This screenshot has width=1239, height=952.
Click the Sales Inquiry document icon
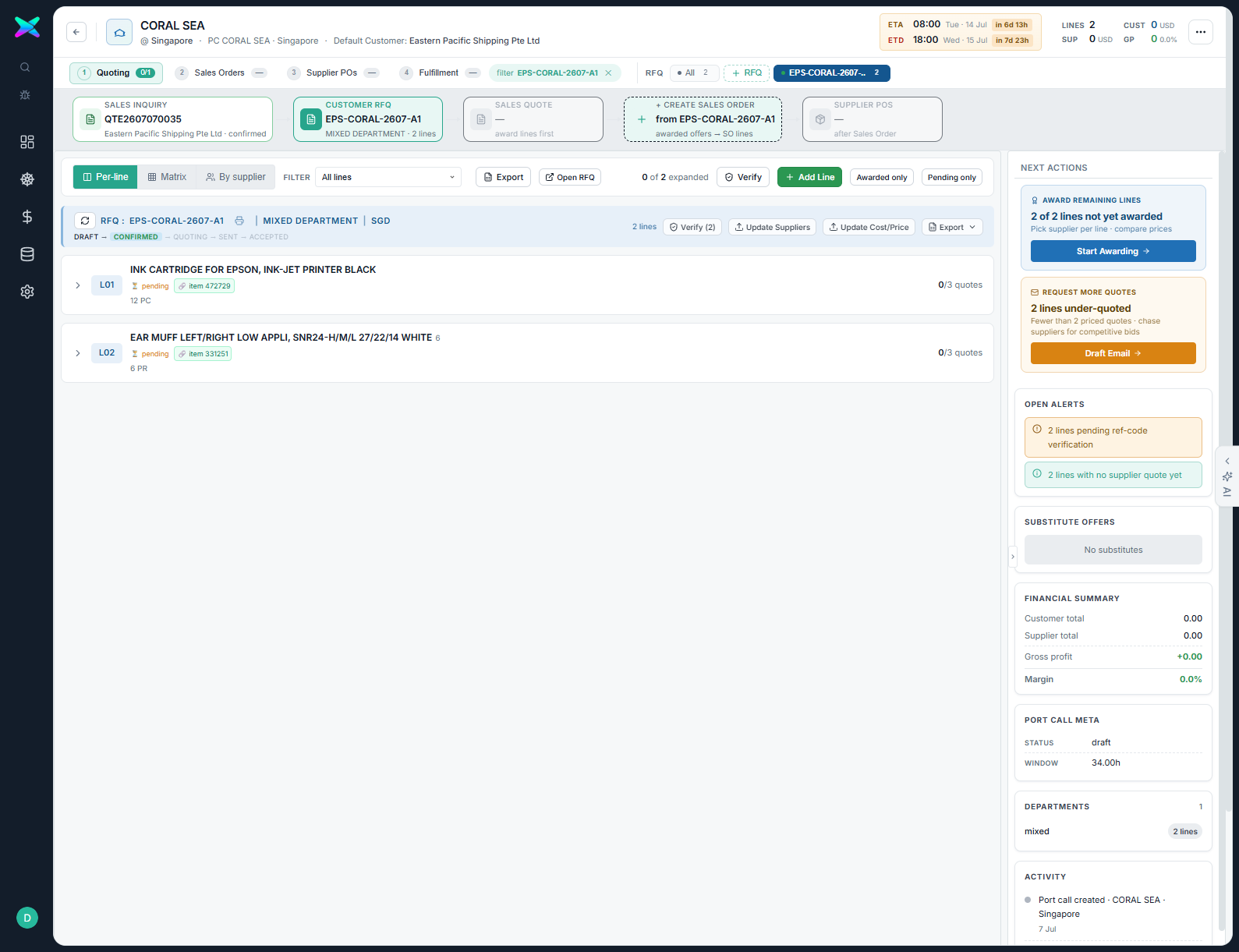(x=90, y=119)
